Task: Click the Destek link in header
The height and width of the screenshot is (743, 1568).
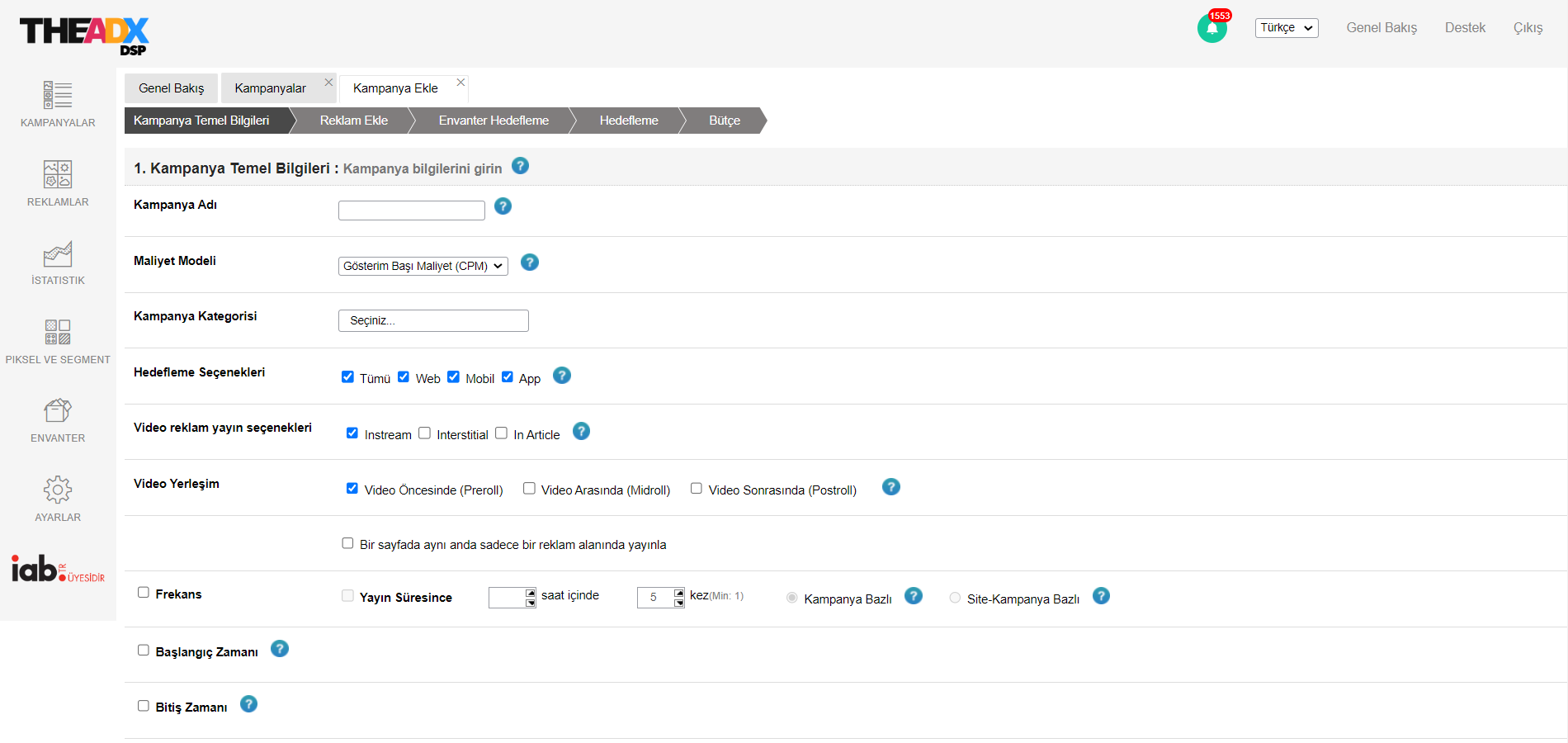Action: 1465,28
